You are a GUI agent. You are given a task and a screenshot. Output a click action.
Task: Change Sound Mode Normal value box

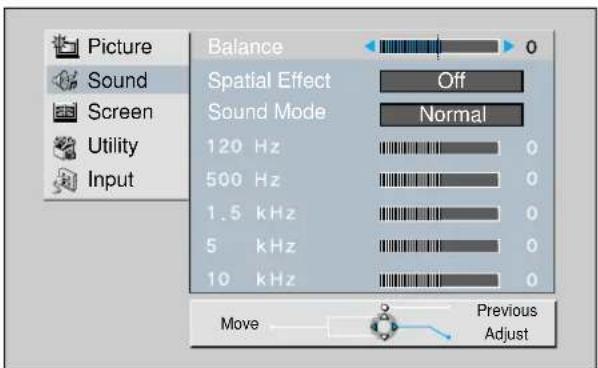tap(452, 114)
